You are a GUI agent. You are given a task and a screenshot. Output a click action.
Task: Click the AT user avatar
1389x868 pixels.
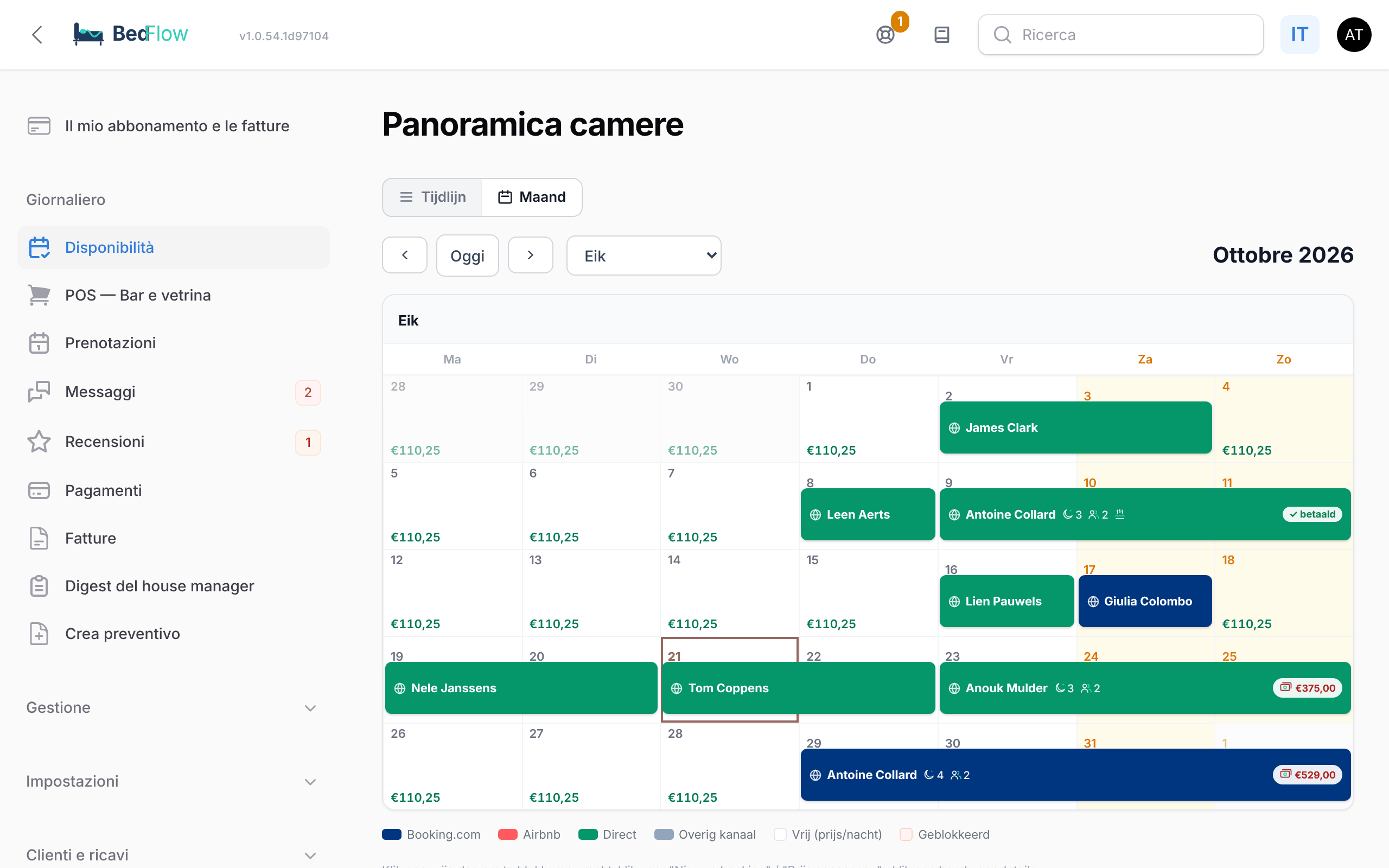[x=1353, y=35]
